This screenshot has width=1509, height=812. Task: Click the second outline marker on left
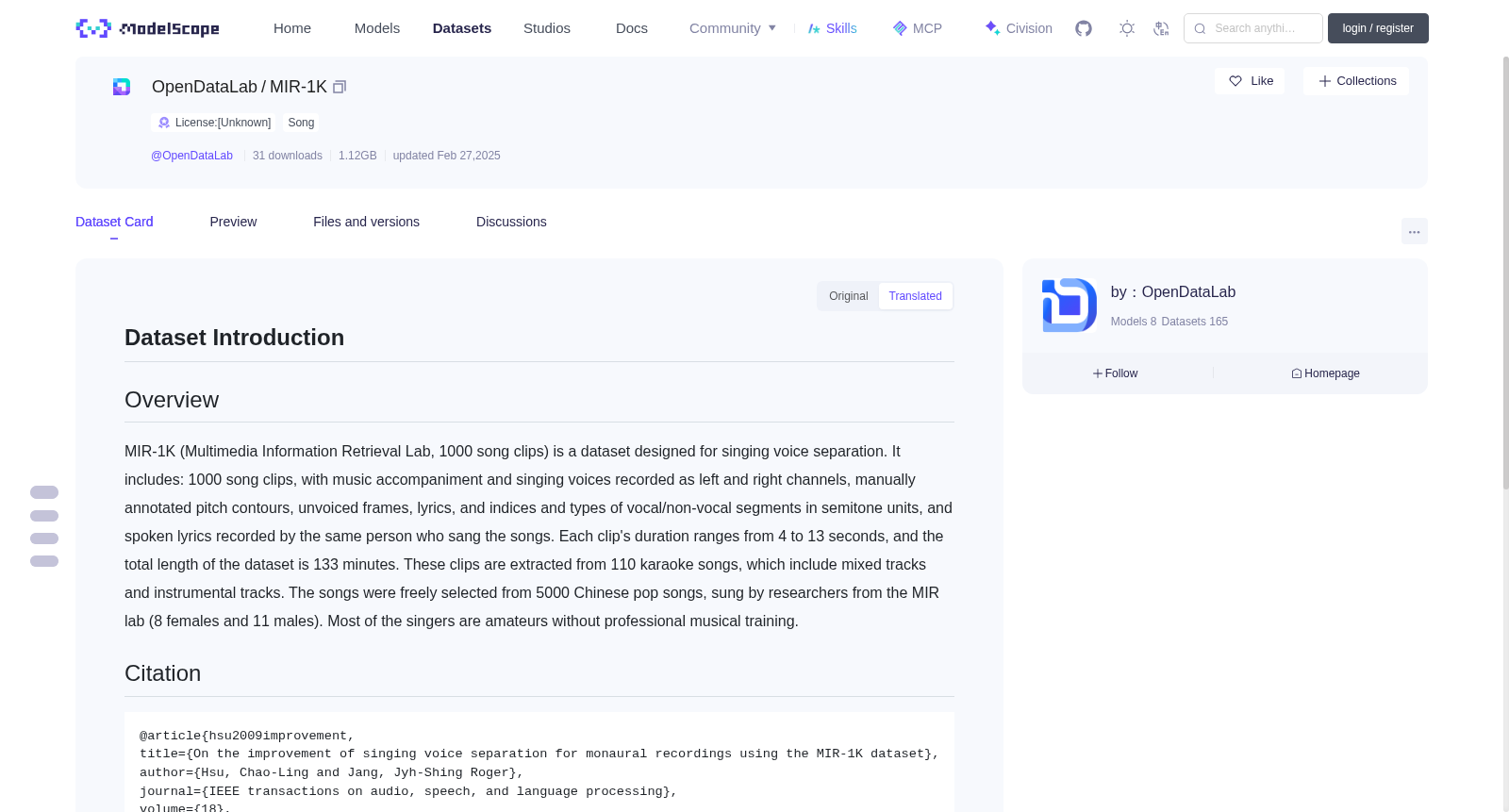click(x=44, y=516)
